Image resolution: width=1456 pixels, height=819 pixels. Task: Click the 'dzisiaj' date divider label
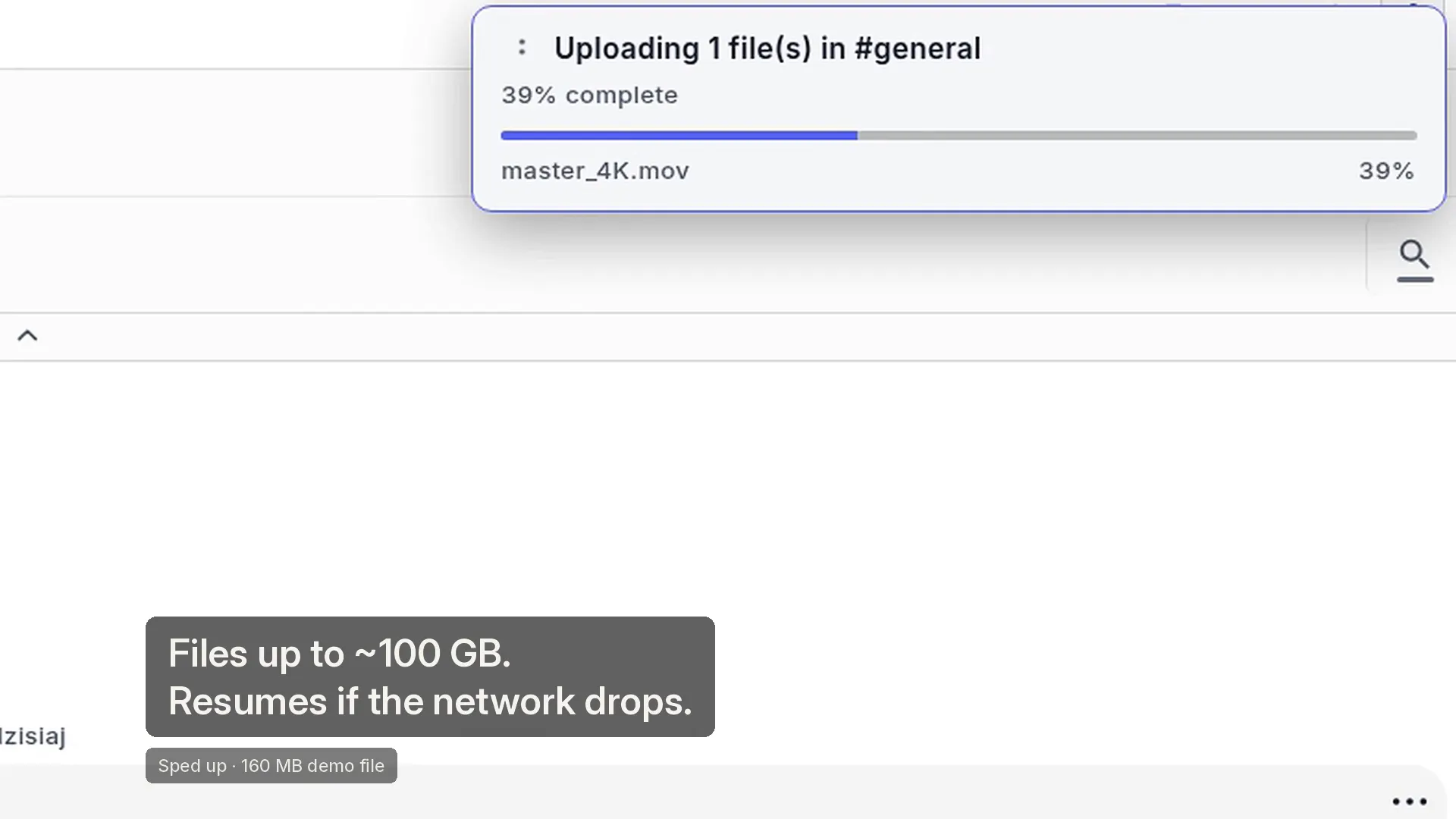pyautogui.click(x=33, y=736)
